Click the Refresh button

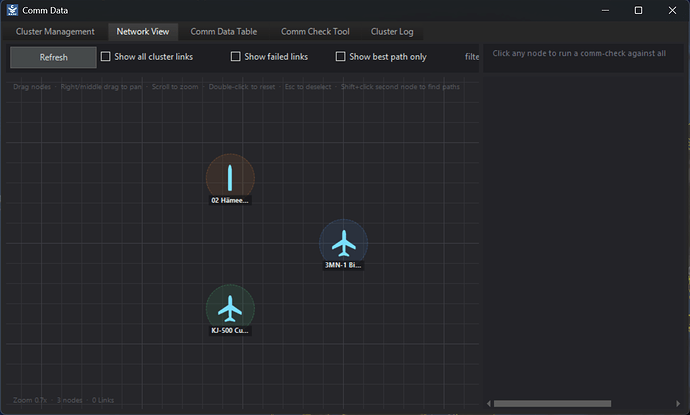pos(53,57)
